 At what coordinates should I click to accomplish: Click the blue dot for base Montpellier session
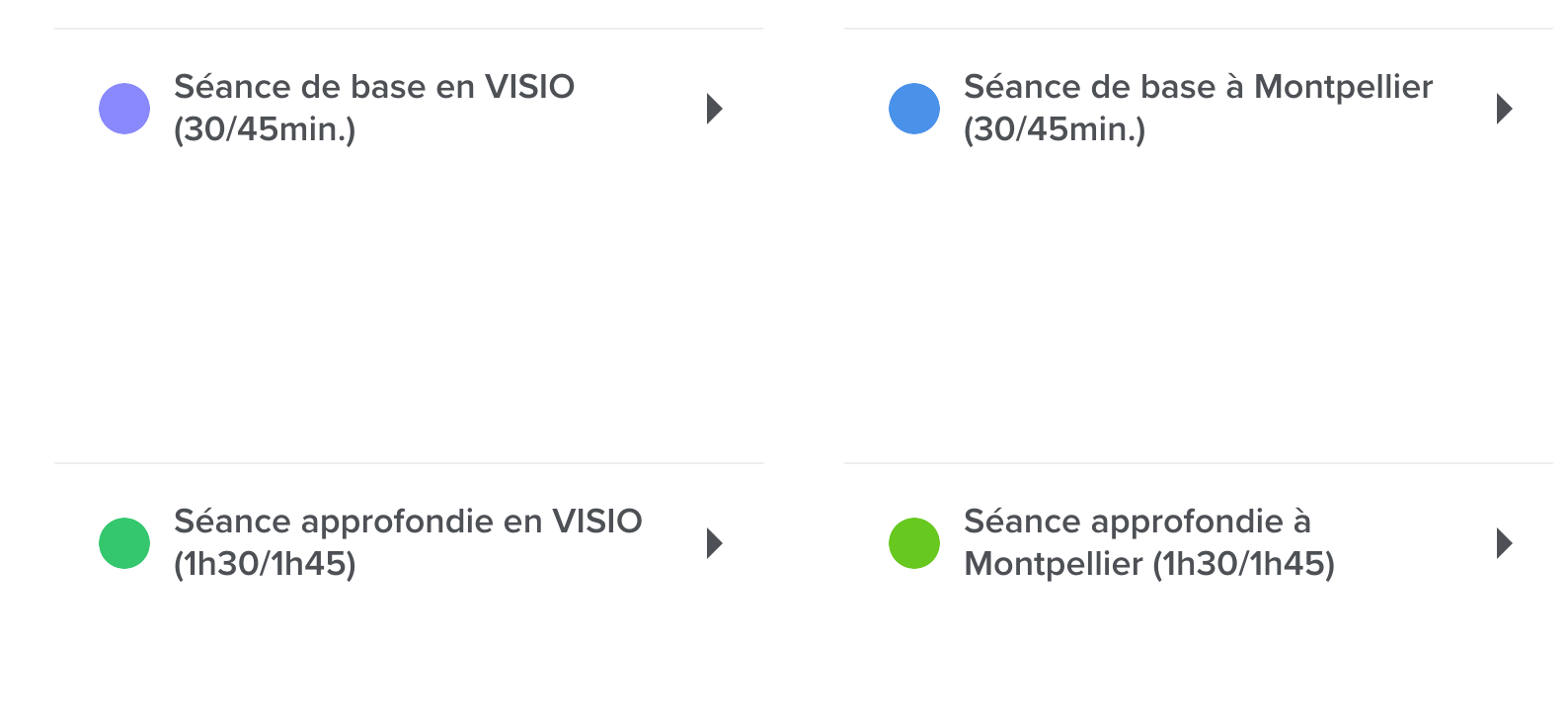(x=914, y=109)
